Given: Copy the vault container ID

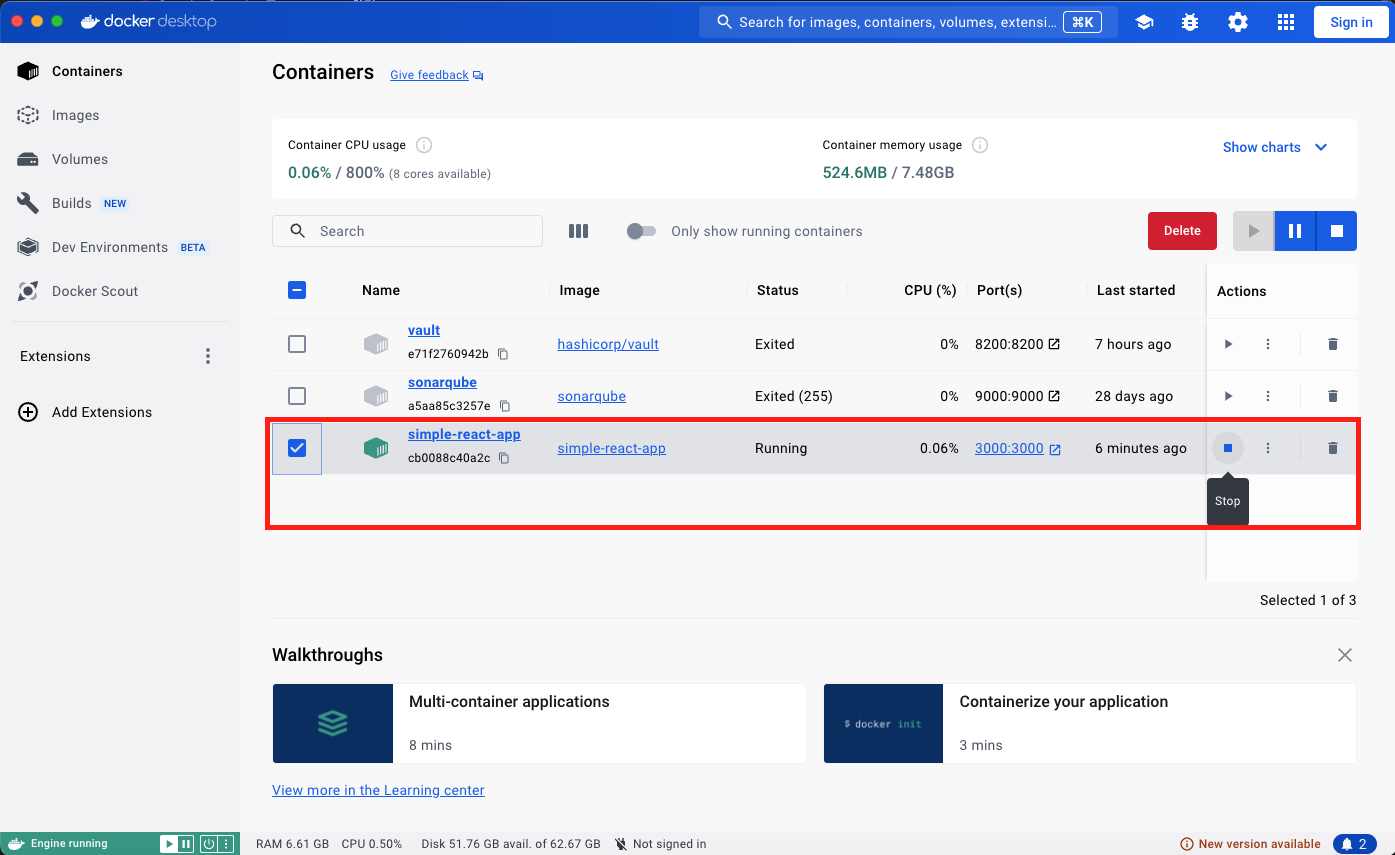Looking at the screenshot, I should pyautogui.click(x=503, y=354).
